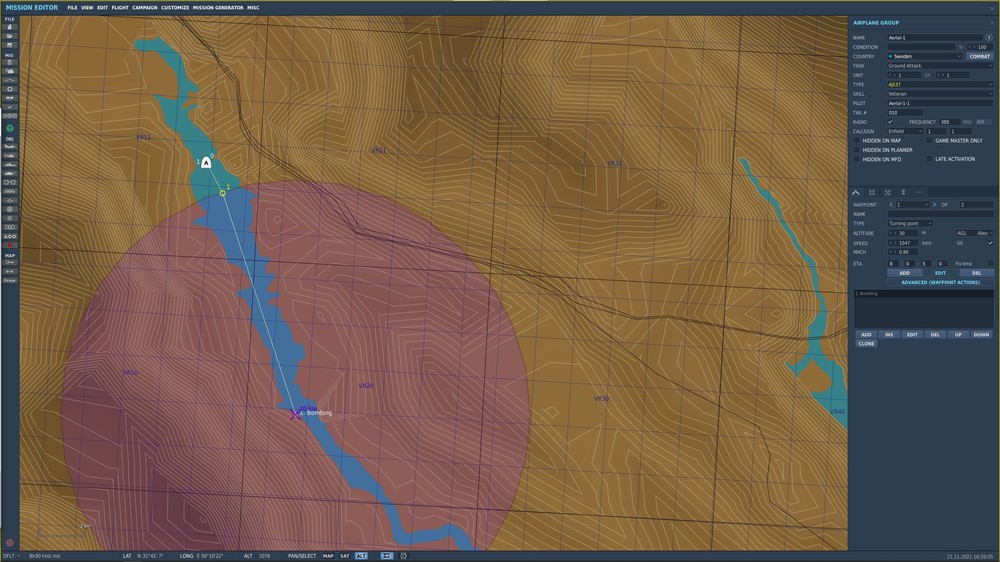
Task: Click the save mission disk icon
Action: [10, 45]
